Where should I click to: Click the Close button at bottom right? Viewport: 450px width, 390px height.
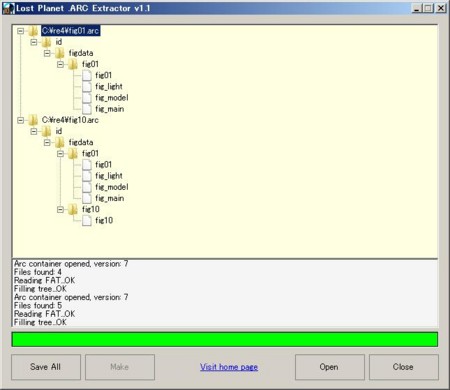coord(403,367)
